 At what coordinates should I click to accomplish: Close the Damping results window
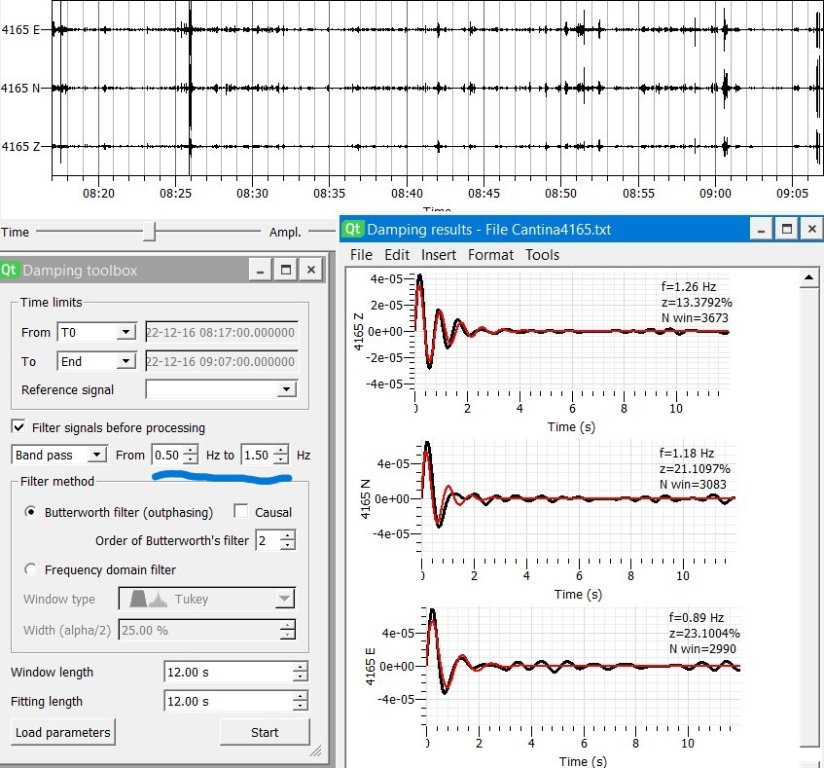click(813, 229)
